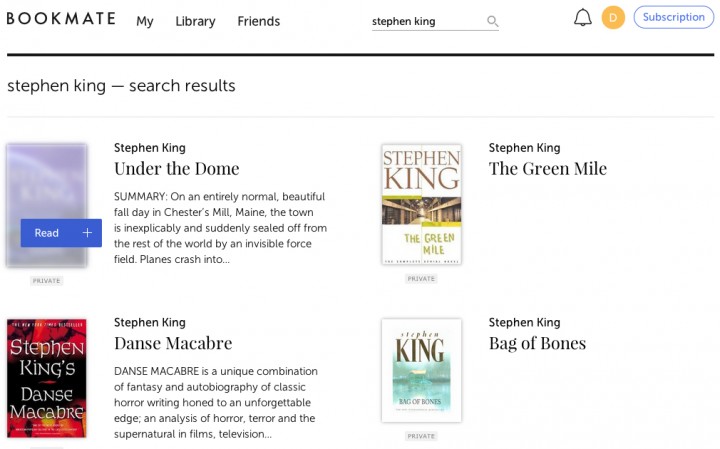The image size is (720, 449).
Task: Open the 'Danse Macabre' title link
Action: click(173, 343)
